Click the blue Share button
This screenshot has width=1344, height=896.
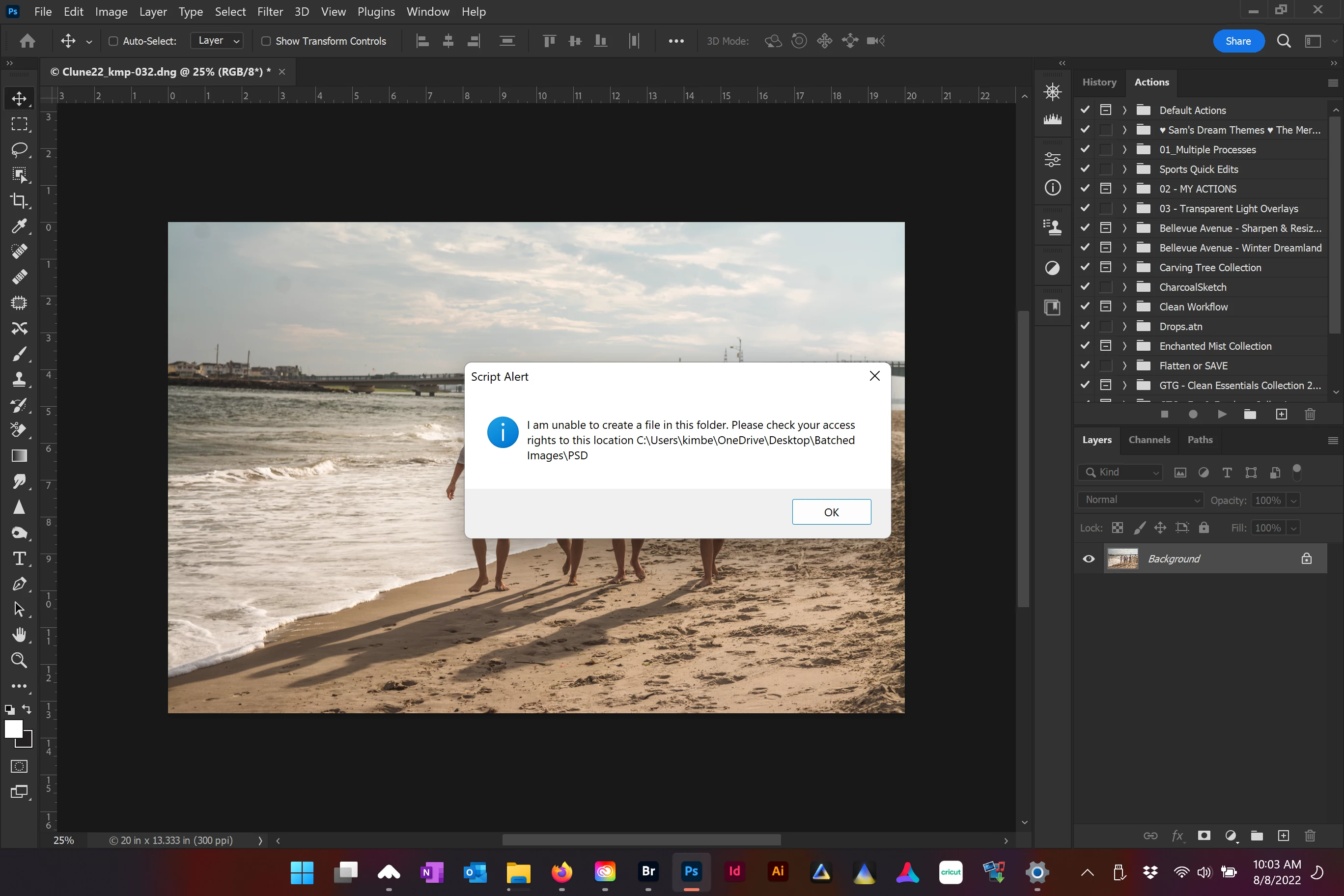[x=1238, y=41]
